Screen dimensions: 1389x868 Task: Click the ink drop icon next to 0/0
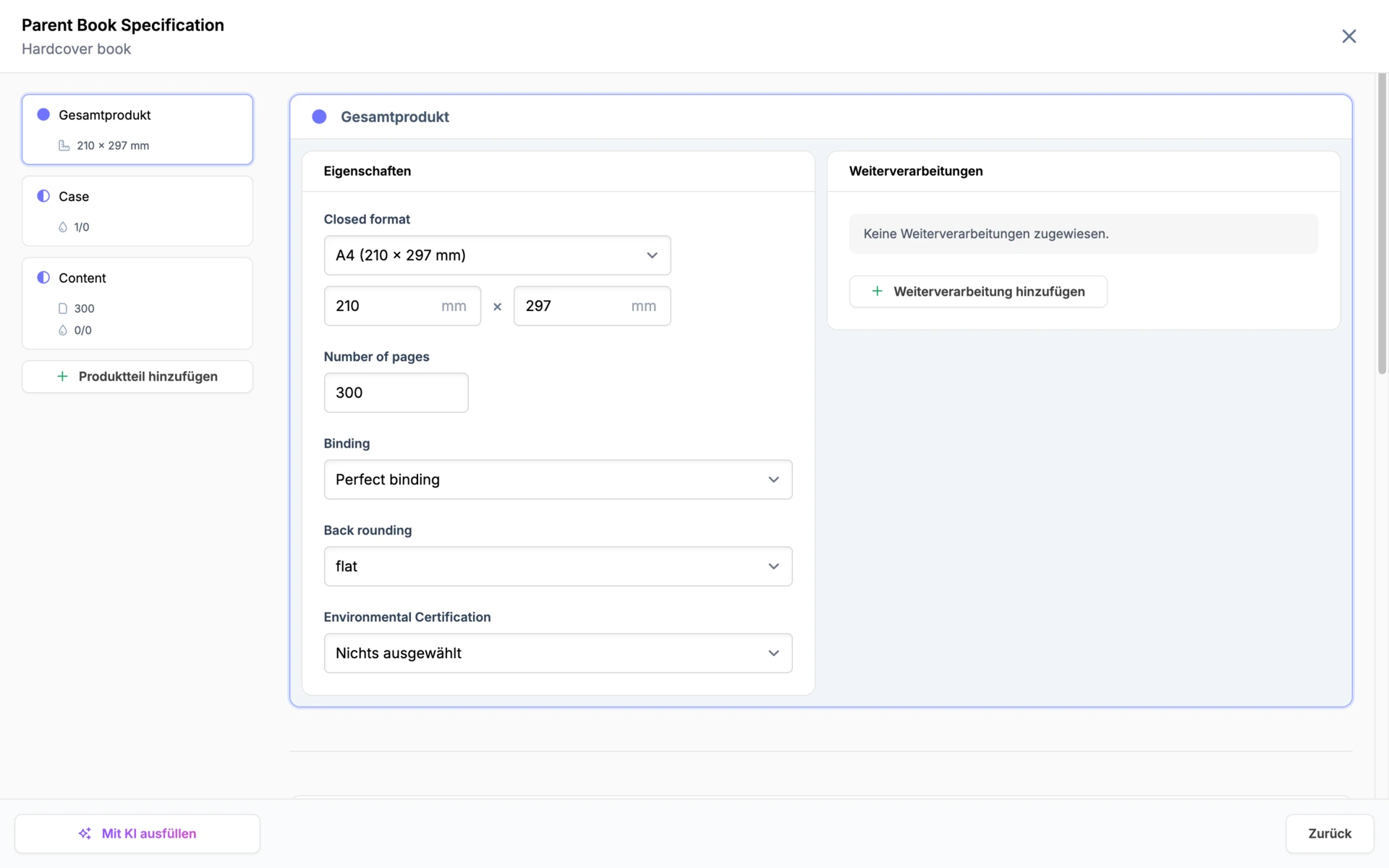pyautogui.click(x=63, y=330)
